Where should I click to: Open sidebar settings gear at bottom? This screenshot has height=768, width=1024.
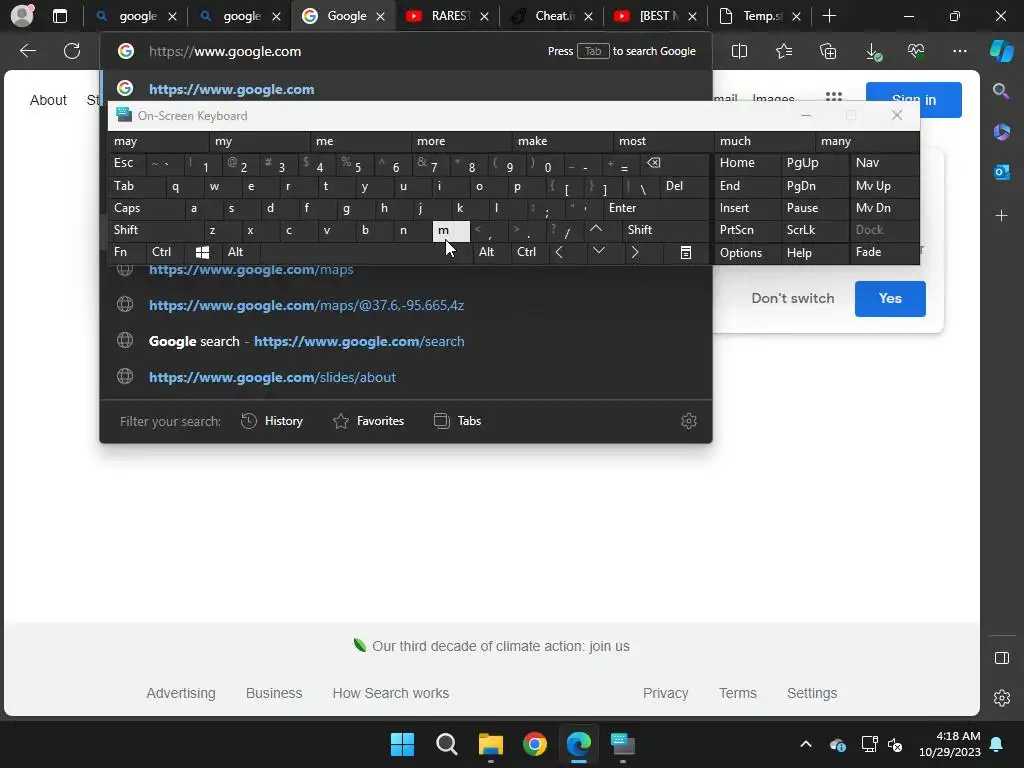point(1002,697)
